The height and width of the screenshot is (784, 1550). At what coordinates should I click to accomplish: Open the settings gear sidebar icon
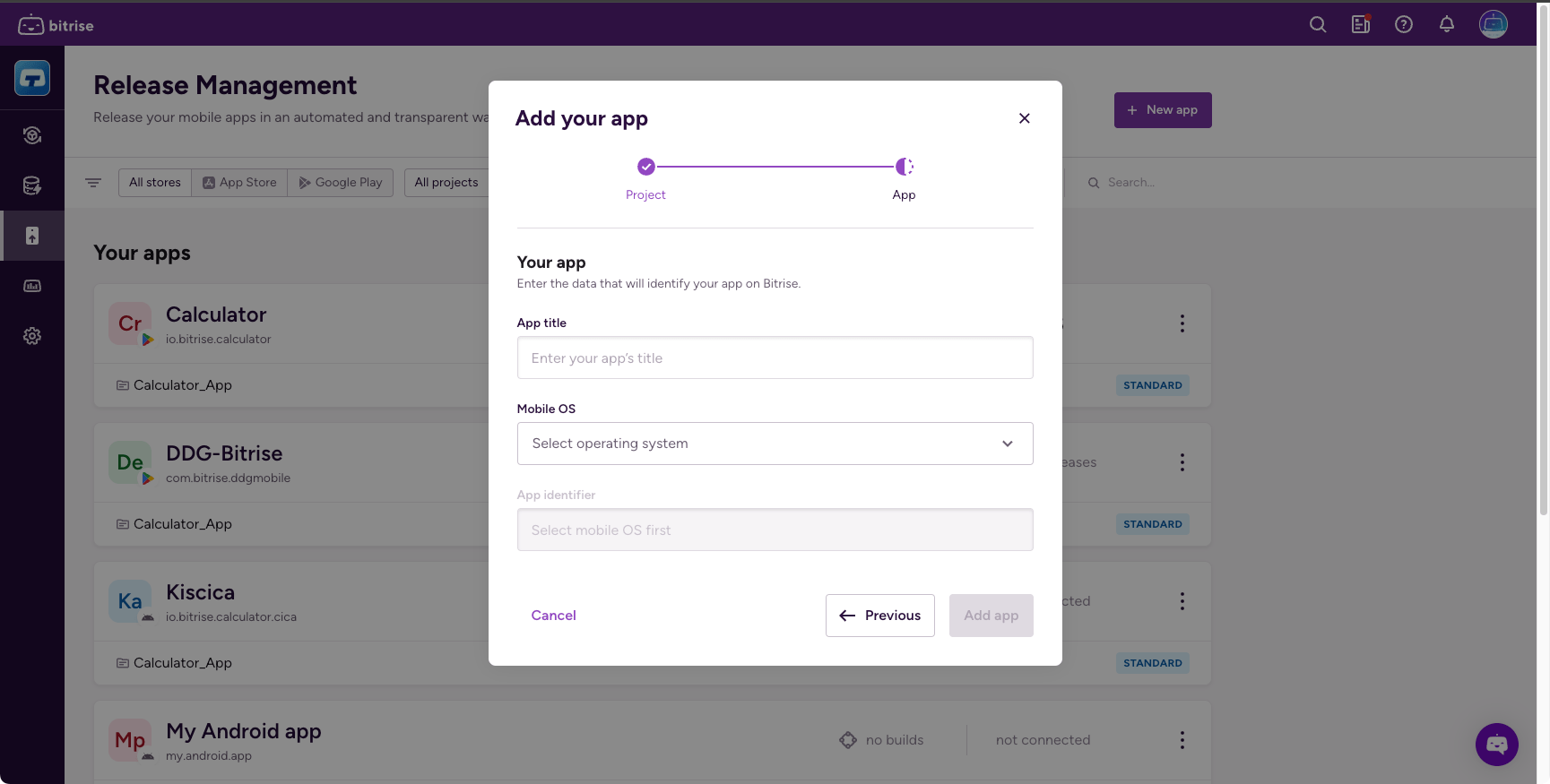pos(32,336)
